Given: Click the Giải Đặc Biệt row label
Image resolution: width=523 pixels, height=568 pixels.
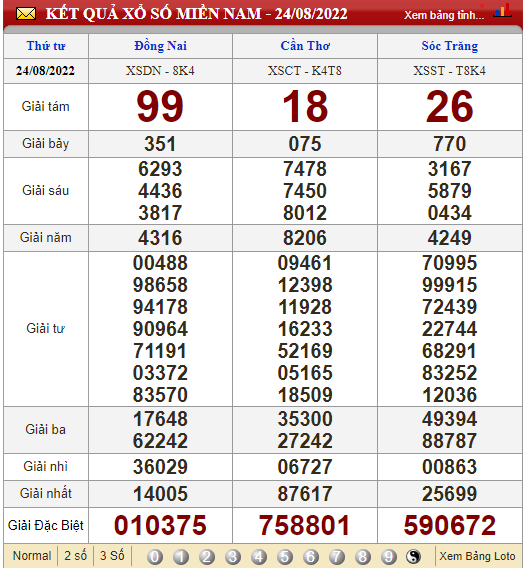Looking at the screenshot, I should pos(46,525).
